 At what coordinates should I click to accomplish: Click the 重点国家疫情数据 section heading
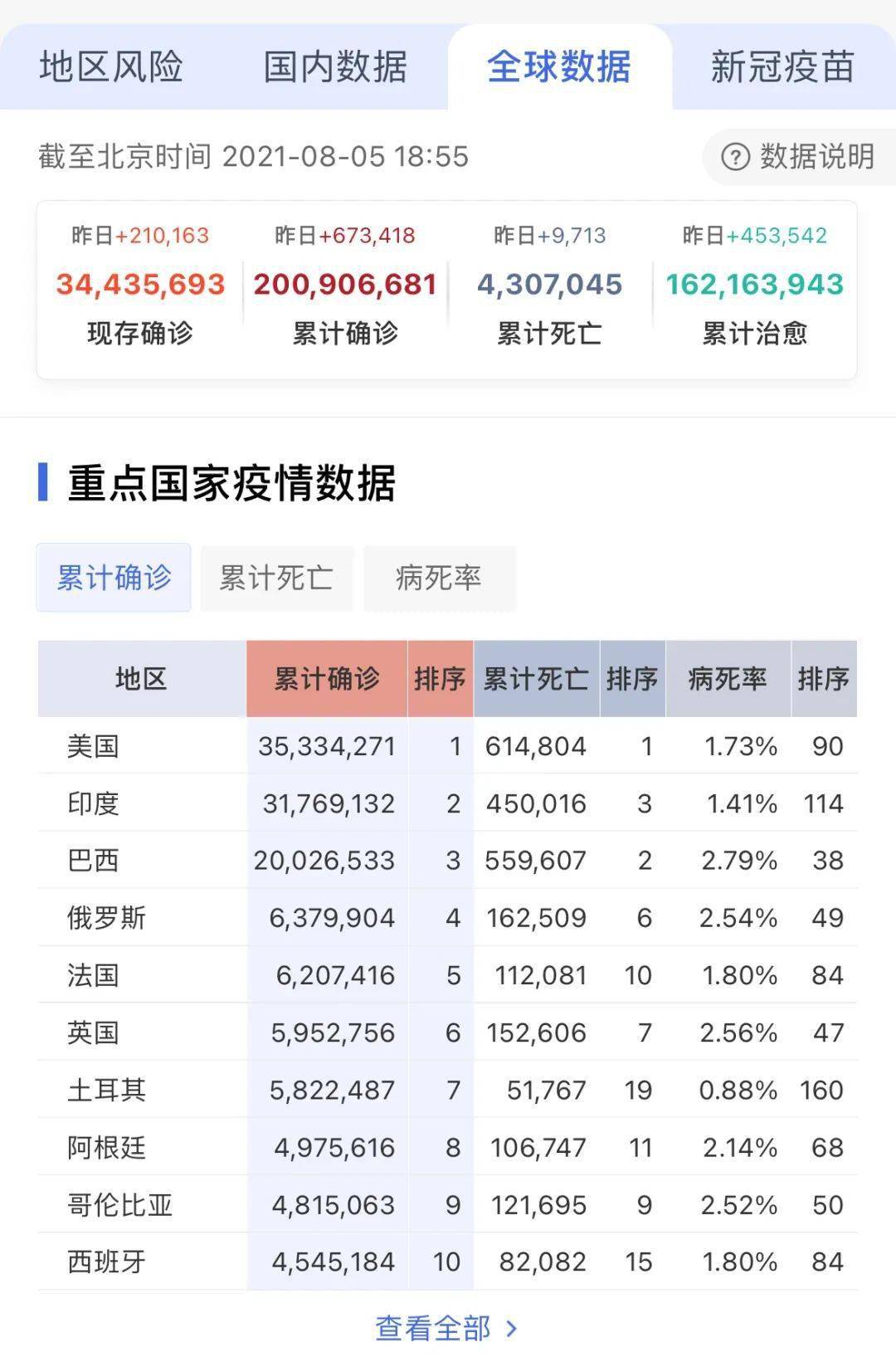point(231,483)
